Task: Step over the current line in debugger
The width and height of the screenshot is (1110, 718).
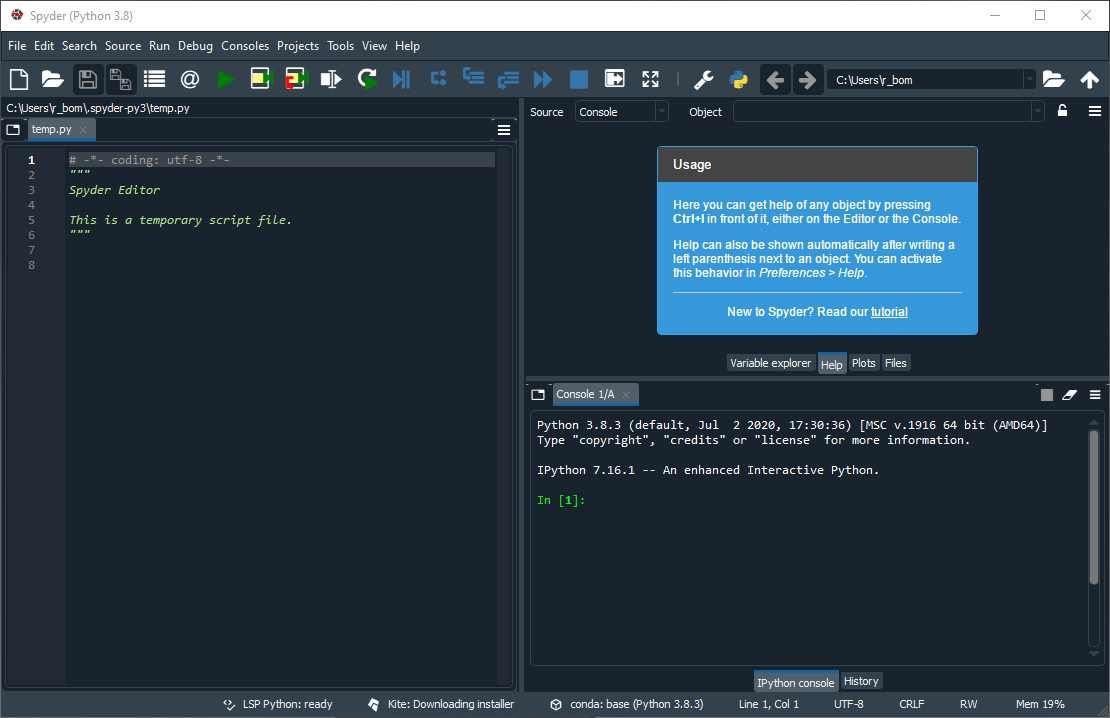Action: click(x=438, y=79)
